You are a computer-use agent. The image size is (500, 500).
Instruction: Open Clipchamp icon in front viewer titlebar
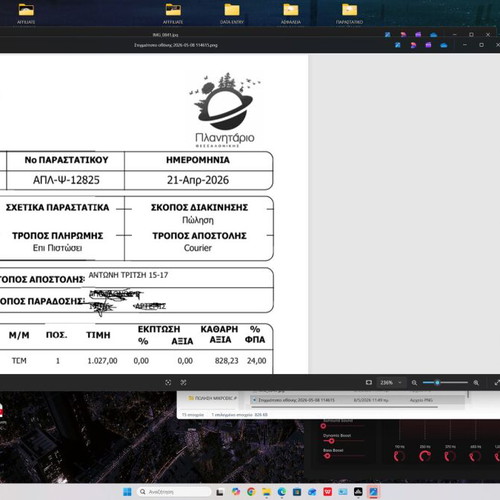pyautogui.click(x=428, y=45)
